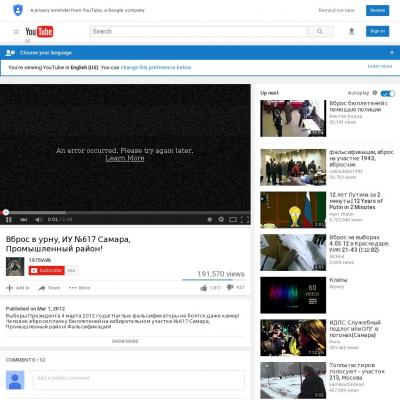Skip to next video in player controls
This screenshot has height=400, width=400.
24,220
